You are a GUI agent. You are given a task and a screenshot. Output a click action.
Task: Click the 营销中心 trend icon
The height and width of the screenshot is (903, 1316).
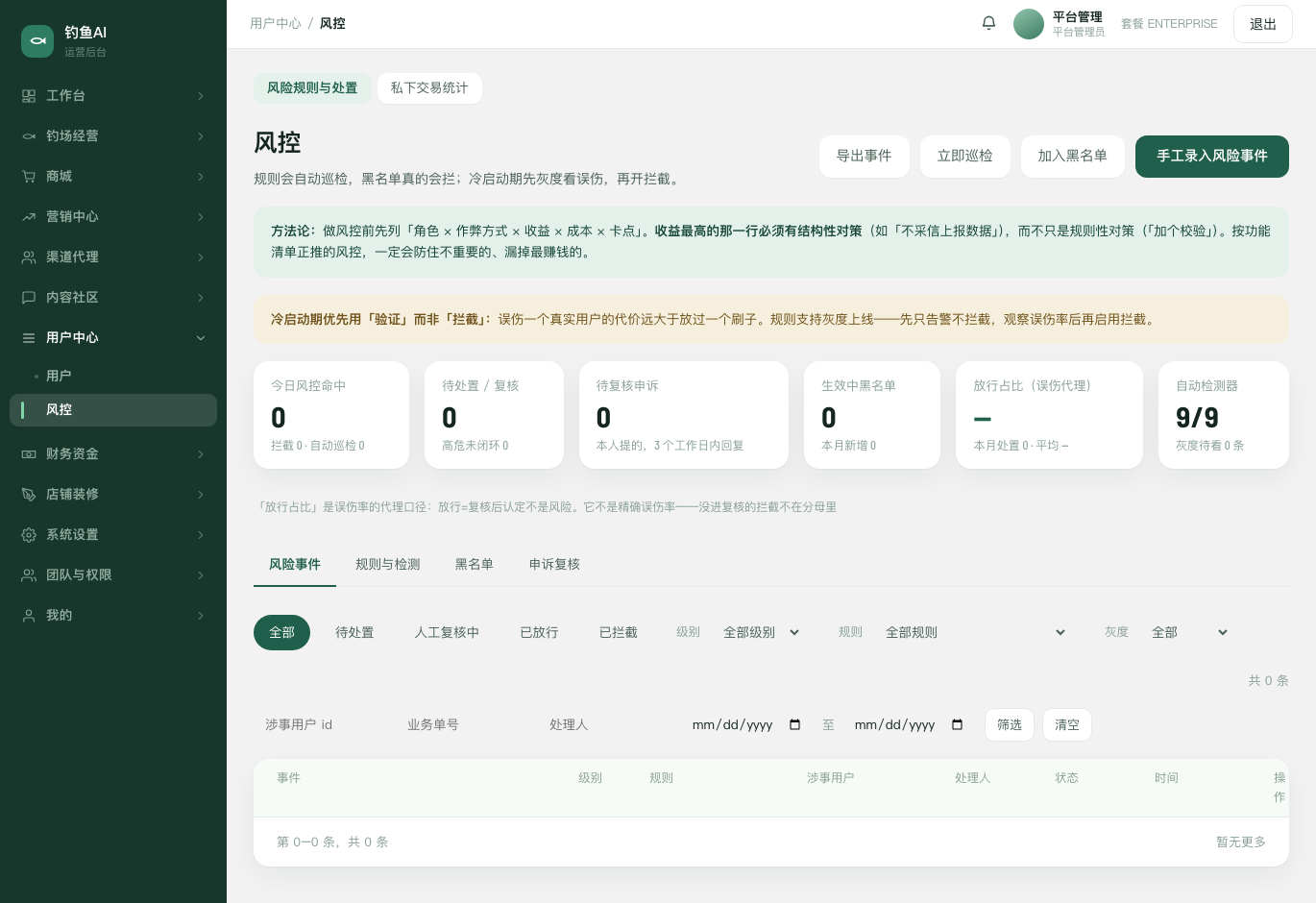coord(29,217)
